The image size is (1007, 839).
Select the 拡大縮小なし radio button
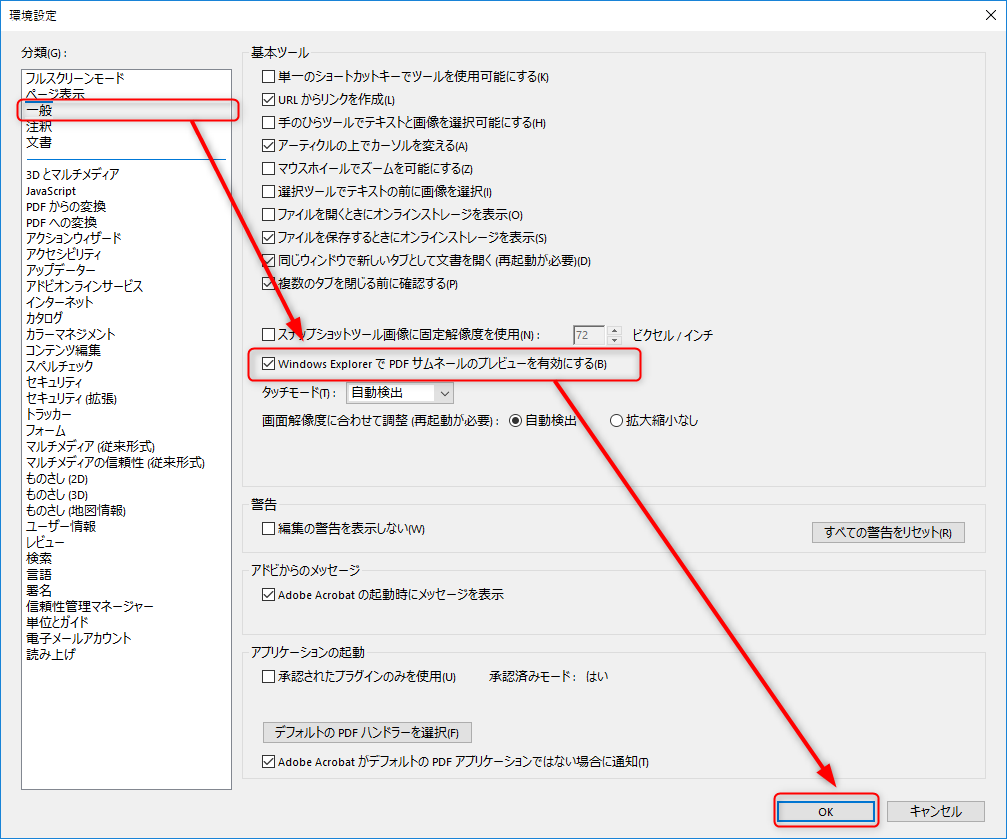point(617,419)
